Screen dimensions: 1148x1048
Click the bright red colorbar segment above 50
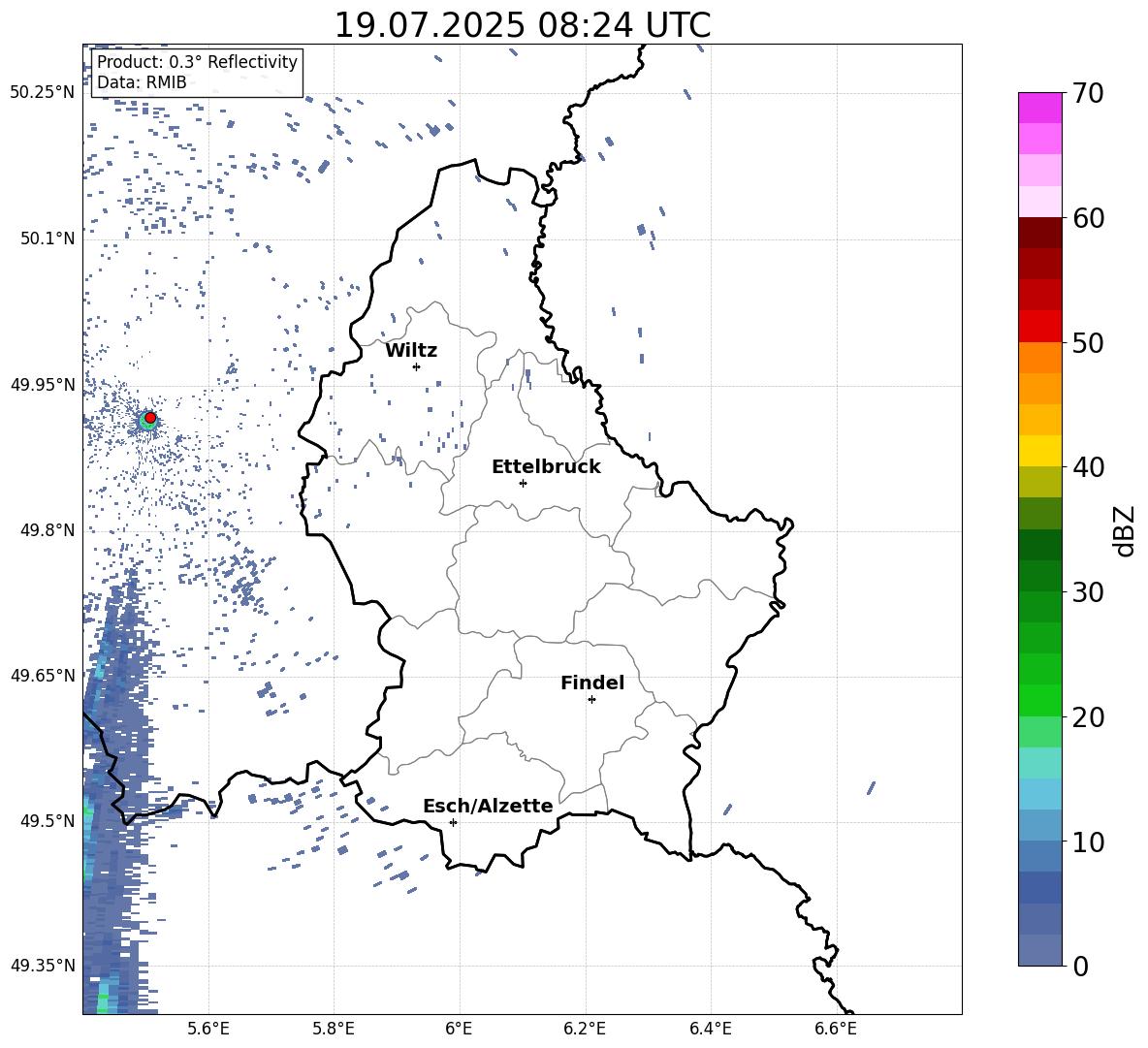(x=1039, y=327)
